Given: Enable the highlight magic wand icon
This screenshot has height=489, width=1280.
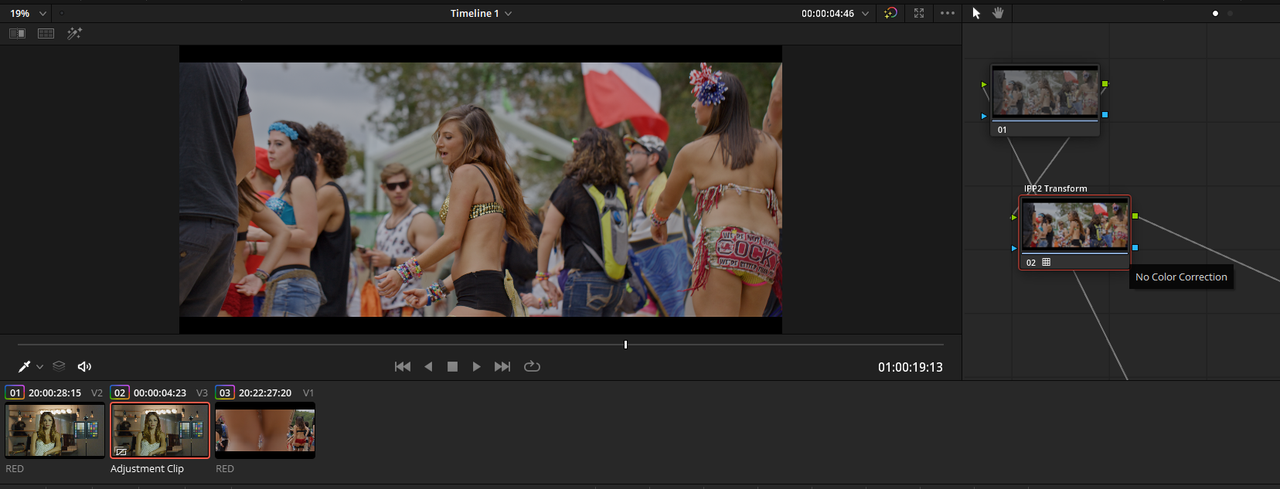Looking at the screenshot, I should (74, 33).
